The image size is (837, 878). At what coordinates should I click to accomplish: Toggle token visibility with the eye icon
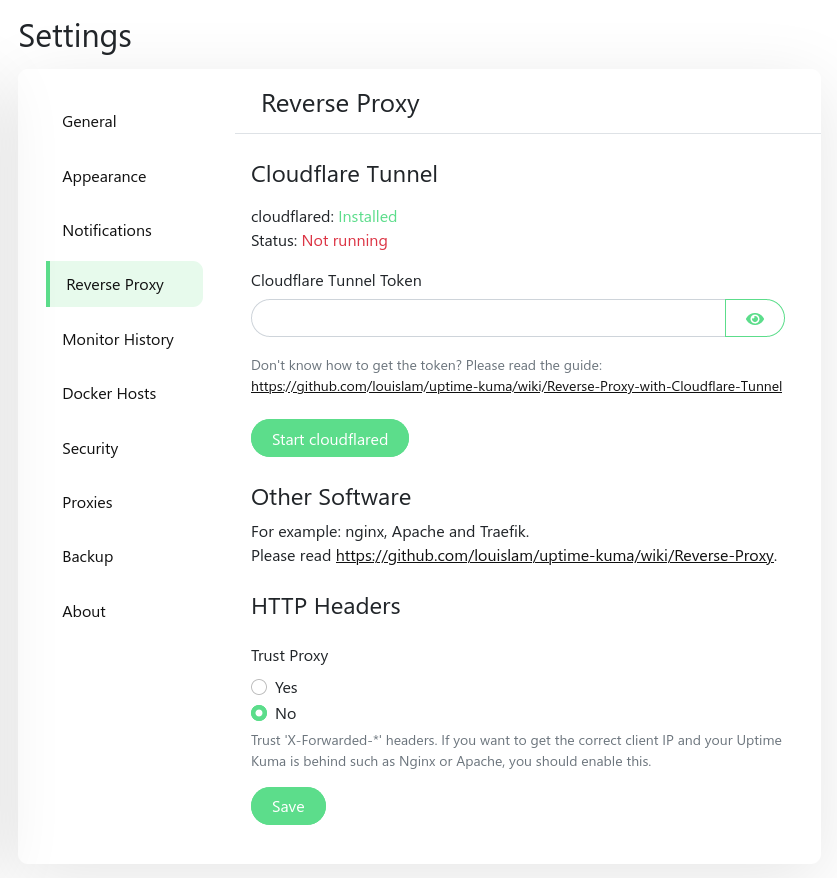click(x=754, y=318)
